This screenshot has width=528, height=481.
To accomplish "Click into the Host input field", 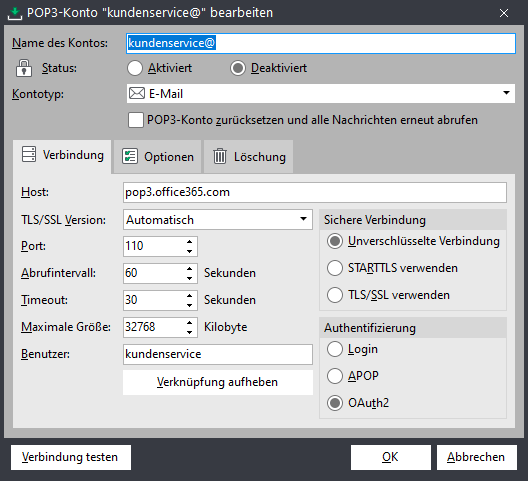I will (315, 192).
